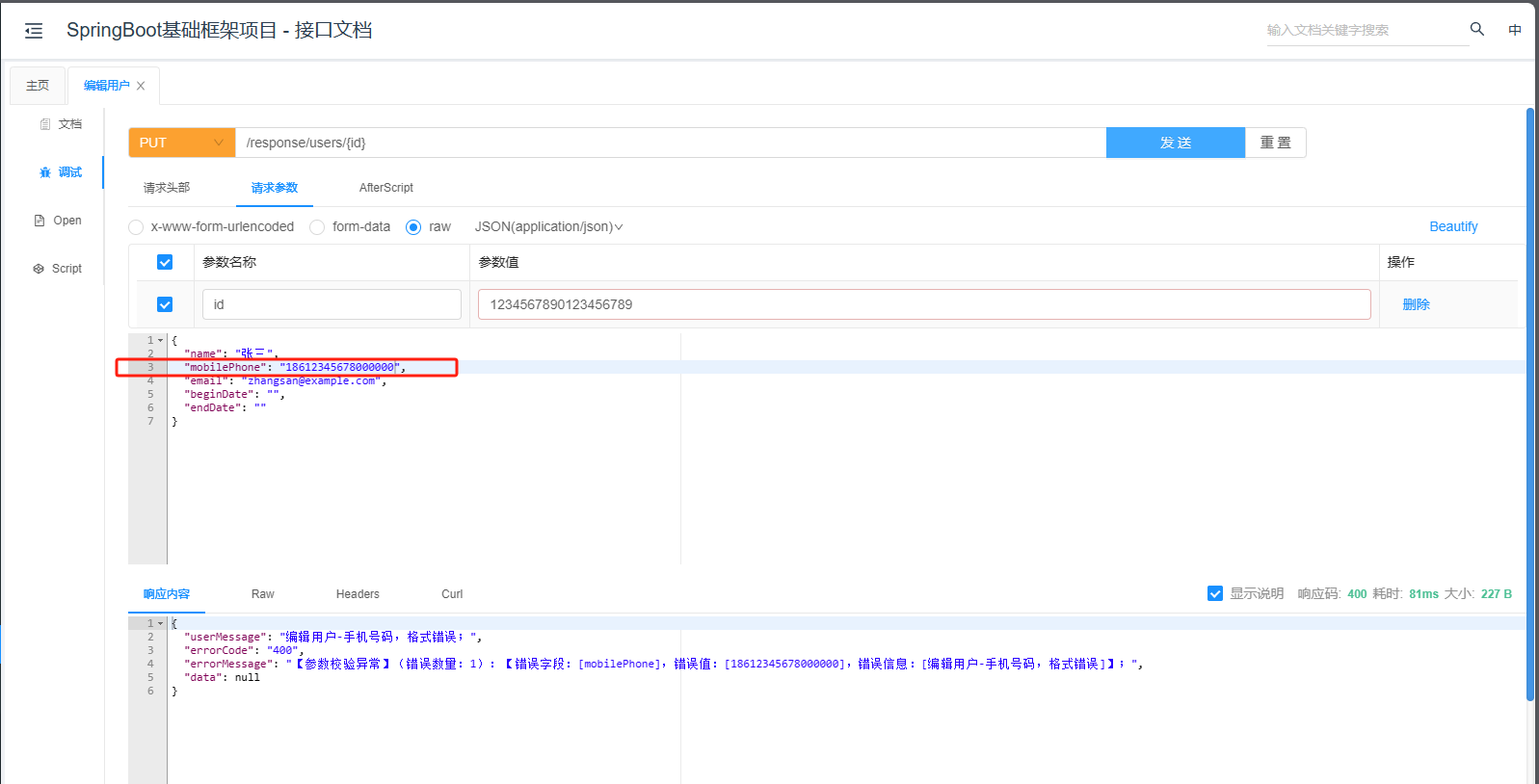Click the search magnifier icon
Screen dimensions: 1539x784
click(1476, 29)
